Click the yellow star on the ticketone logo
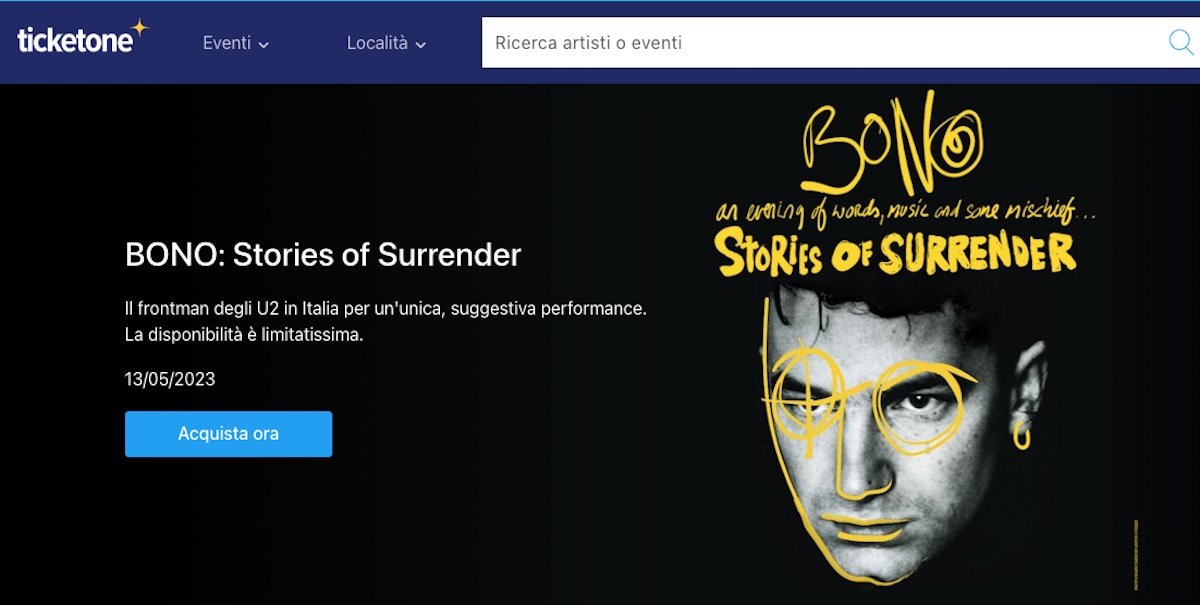This screenshot has height=605, width=1200. pyautogui.click(x=139, y=29)
